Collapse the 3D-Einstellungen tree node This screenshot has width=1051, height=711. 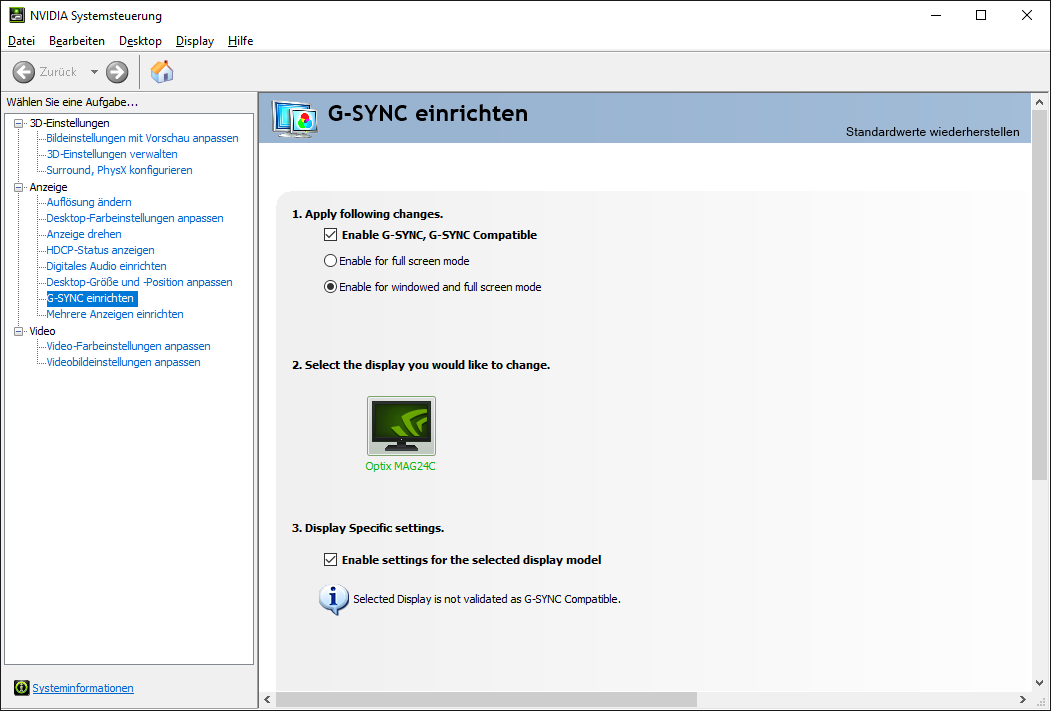(x=19, y=123)
